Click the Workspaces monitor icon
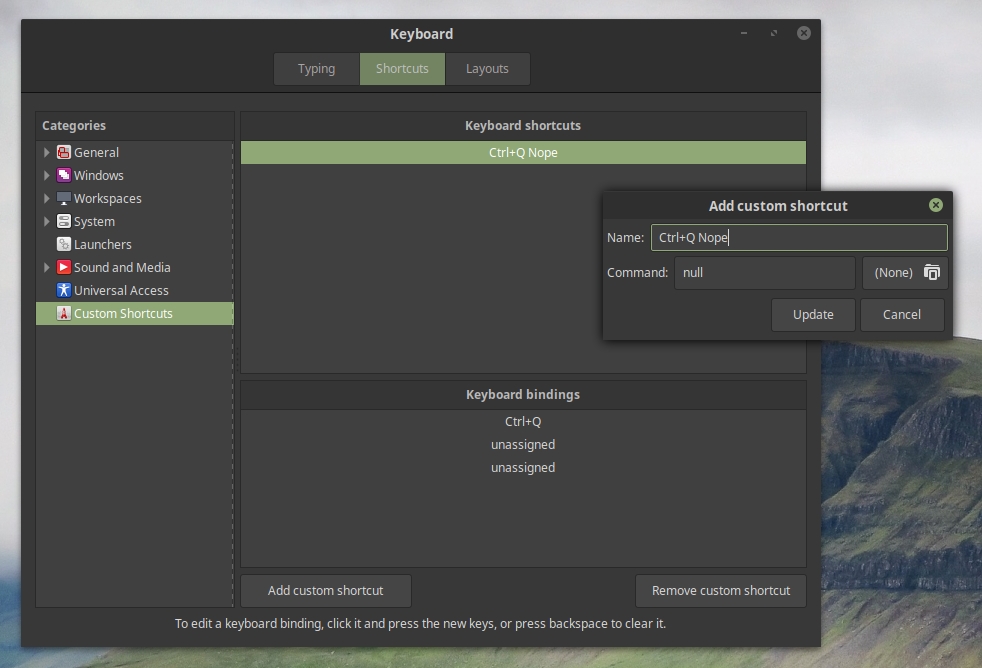The image size is (982, 668). click(64, 199)
